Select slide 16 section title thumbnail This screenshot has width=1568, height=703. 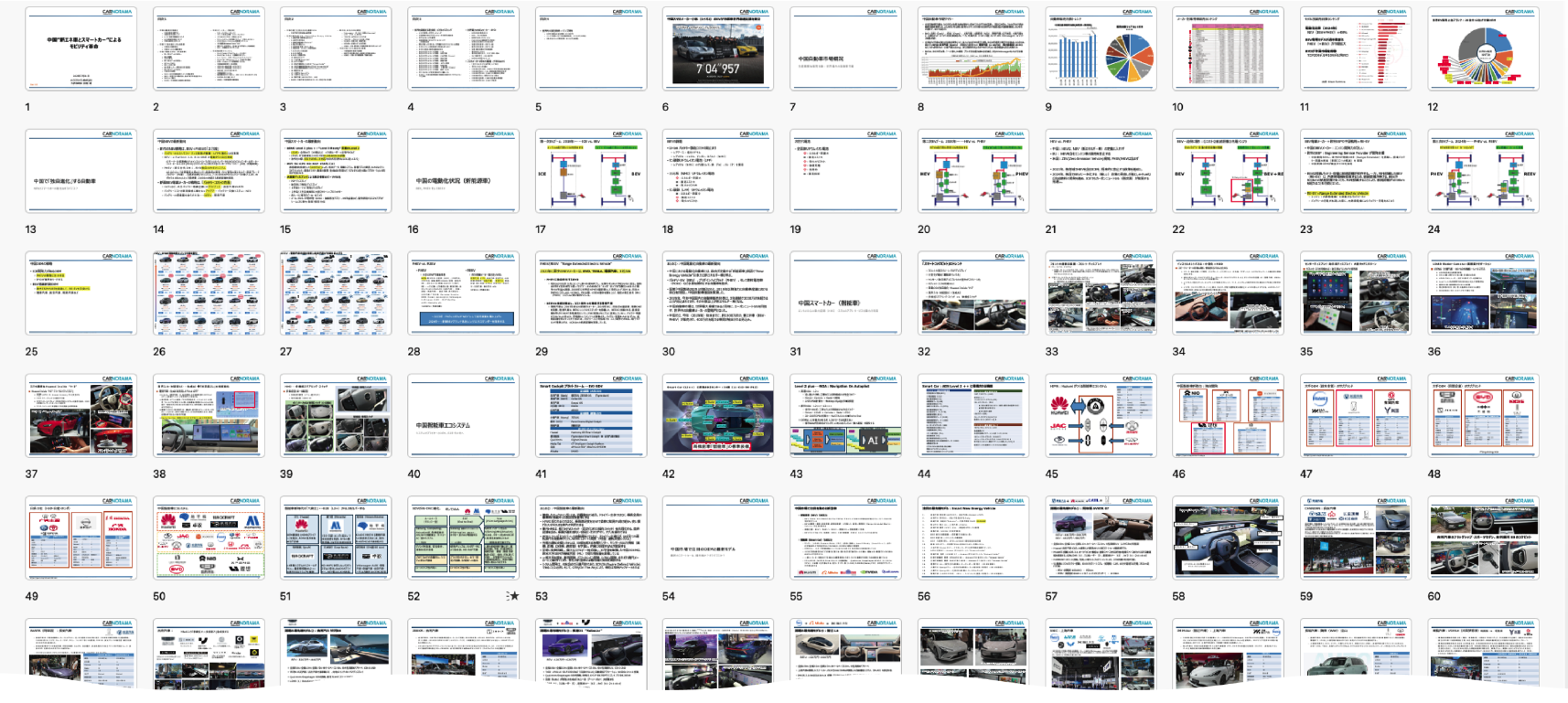point(464,171)
